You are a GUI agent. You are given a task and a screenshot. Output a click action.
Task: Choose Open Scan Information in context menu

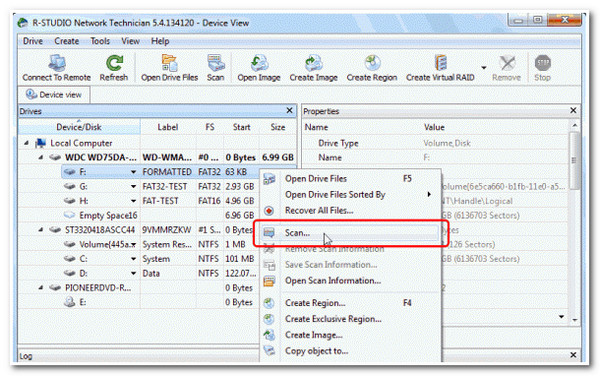(350, 280)
